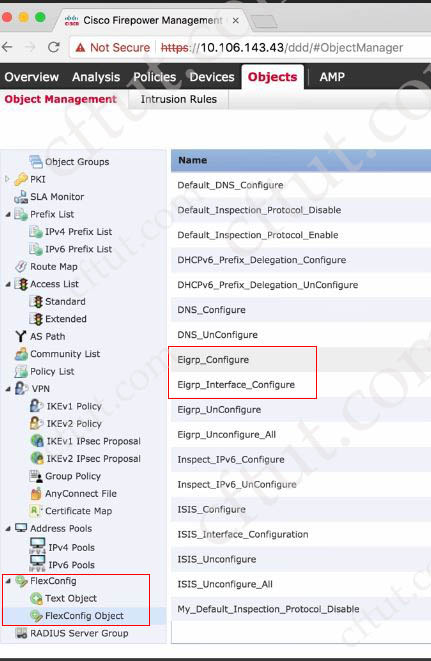Screen dimensions: 431x661
Task: Open the Policies menu tab
Action: click(x=154, y=77)
